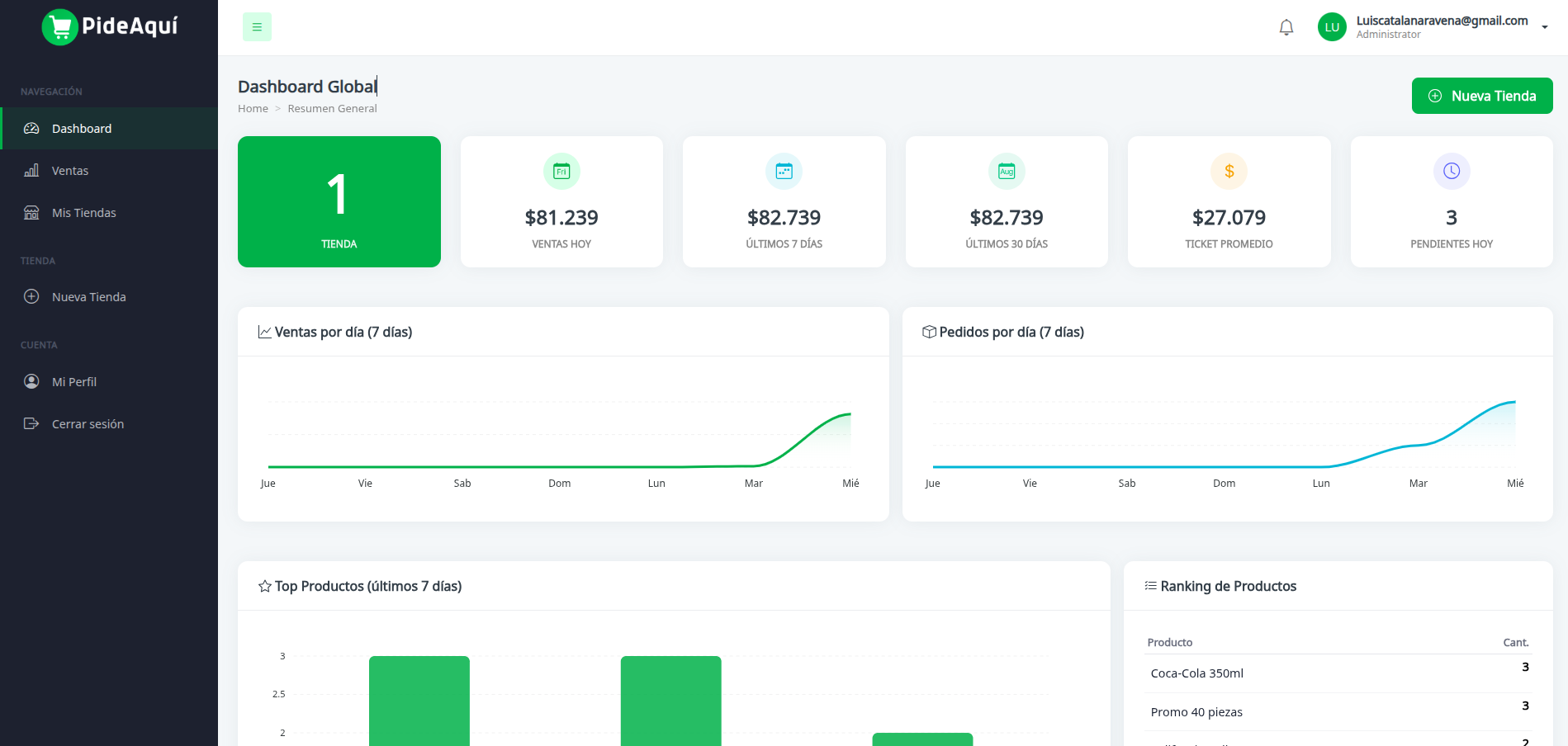The width and height of the screenshot is (1568, 746).
Task: Click the Ventas Hoy calendar icon
Action: [561, 172]
